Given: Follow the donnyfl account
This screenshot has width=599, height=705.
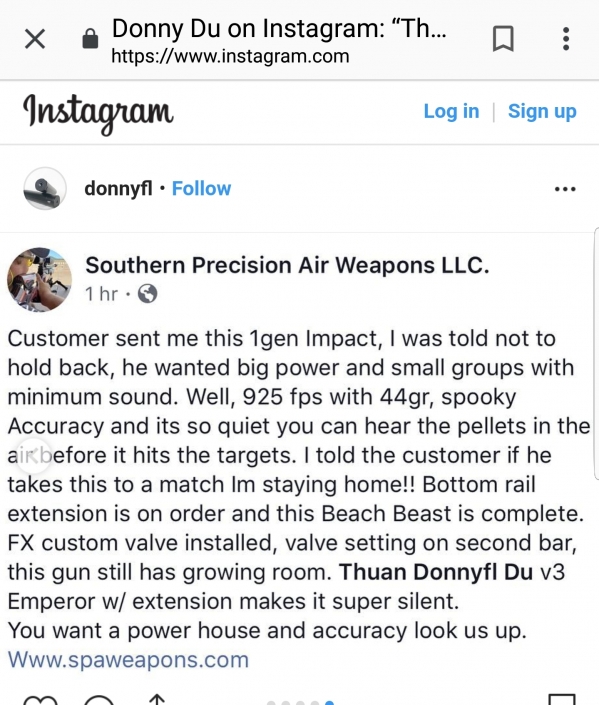Looking at the screenshot, I should point(201,188).
